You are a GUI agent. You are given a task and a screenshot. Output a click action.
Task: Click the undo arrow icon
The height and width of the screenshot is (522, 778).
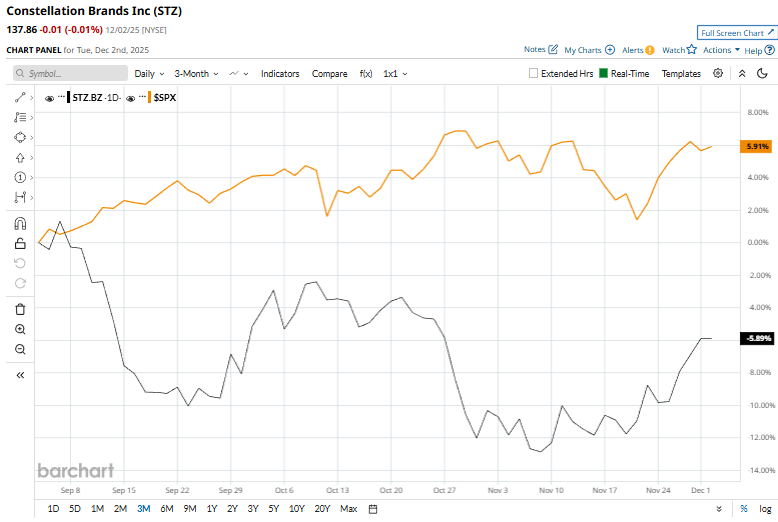coord(20,263)
